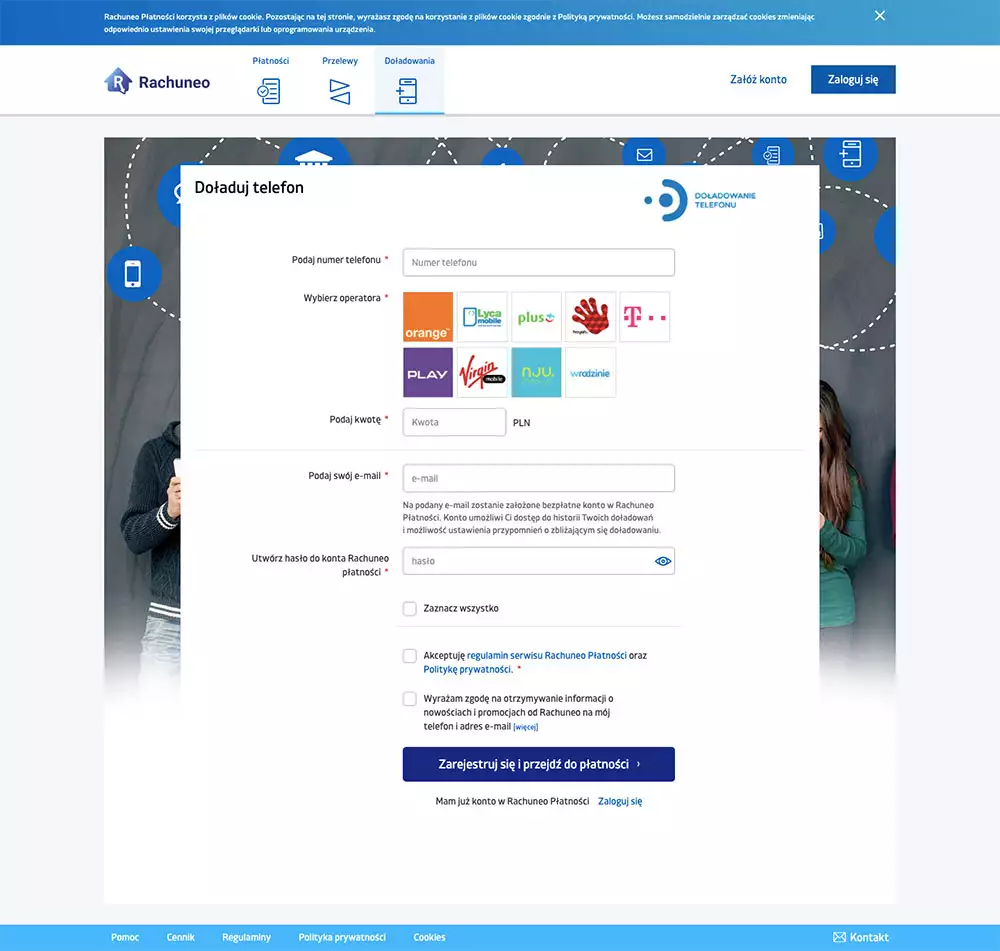Screen dimensions: 1000x951
Task: Select the Lycamobile operator logo
Action: coord(482,315)
